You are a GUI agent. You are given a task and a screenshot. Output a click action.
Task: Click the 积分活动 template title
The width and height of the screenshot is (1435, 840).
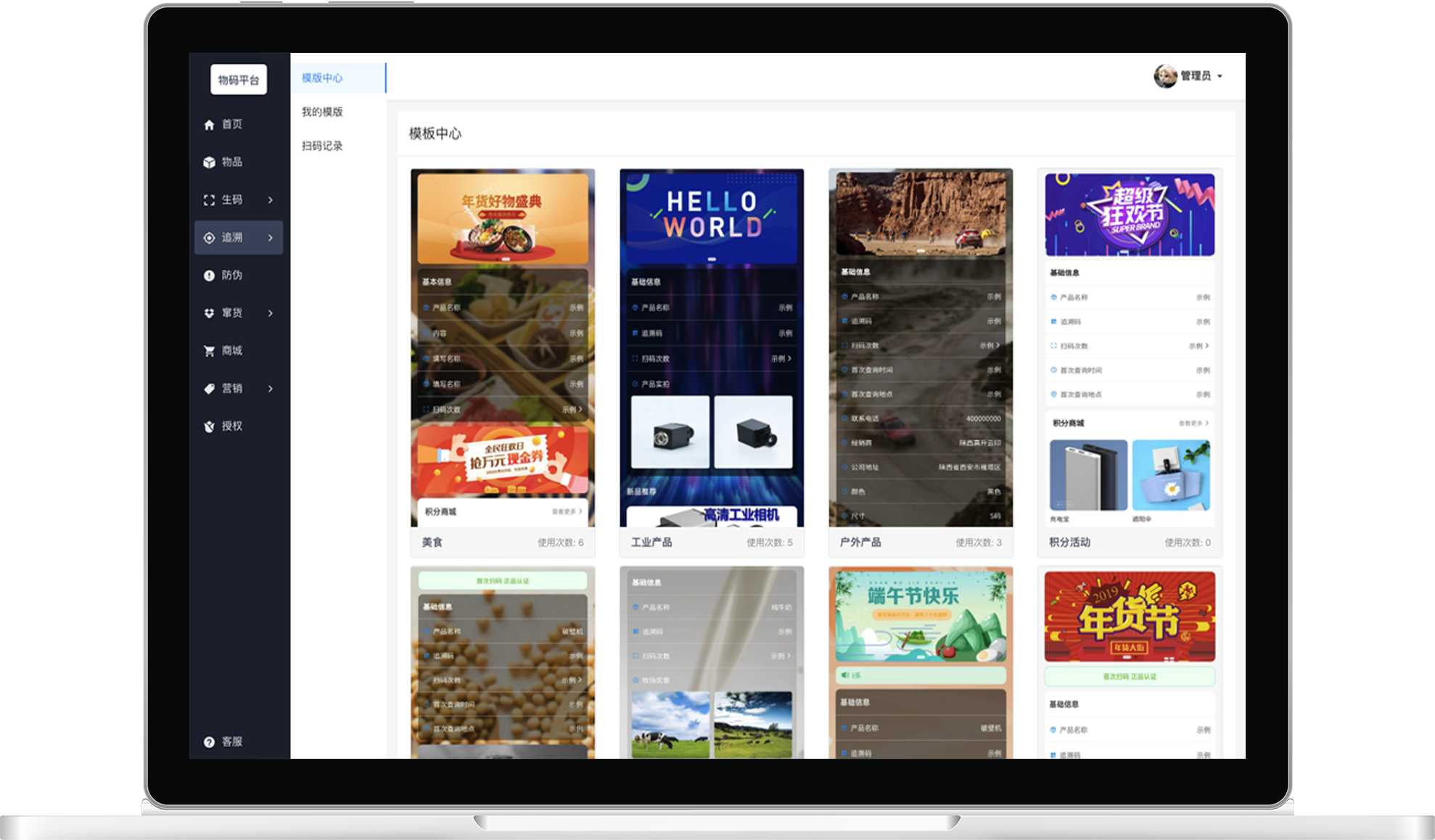tap(1069, 543)
